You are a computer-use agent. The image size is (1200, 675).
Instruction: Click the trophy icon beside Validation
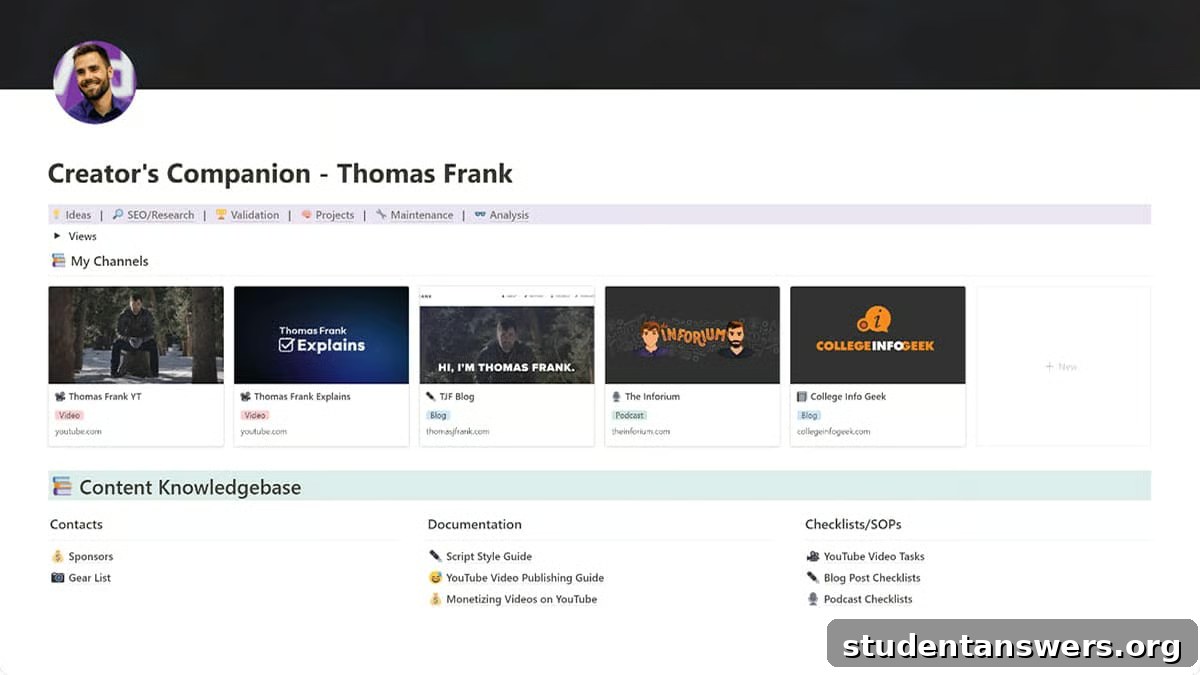pos(221,215)
